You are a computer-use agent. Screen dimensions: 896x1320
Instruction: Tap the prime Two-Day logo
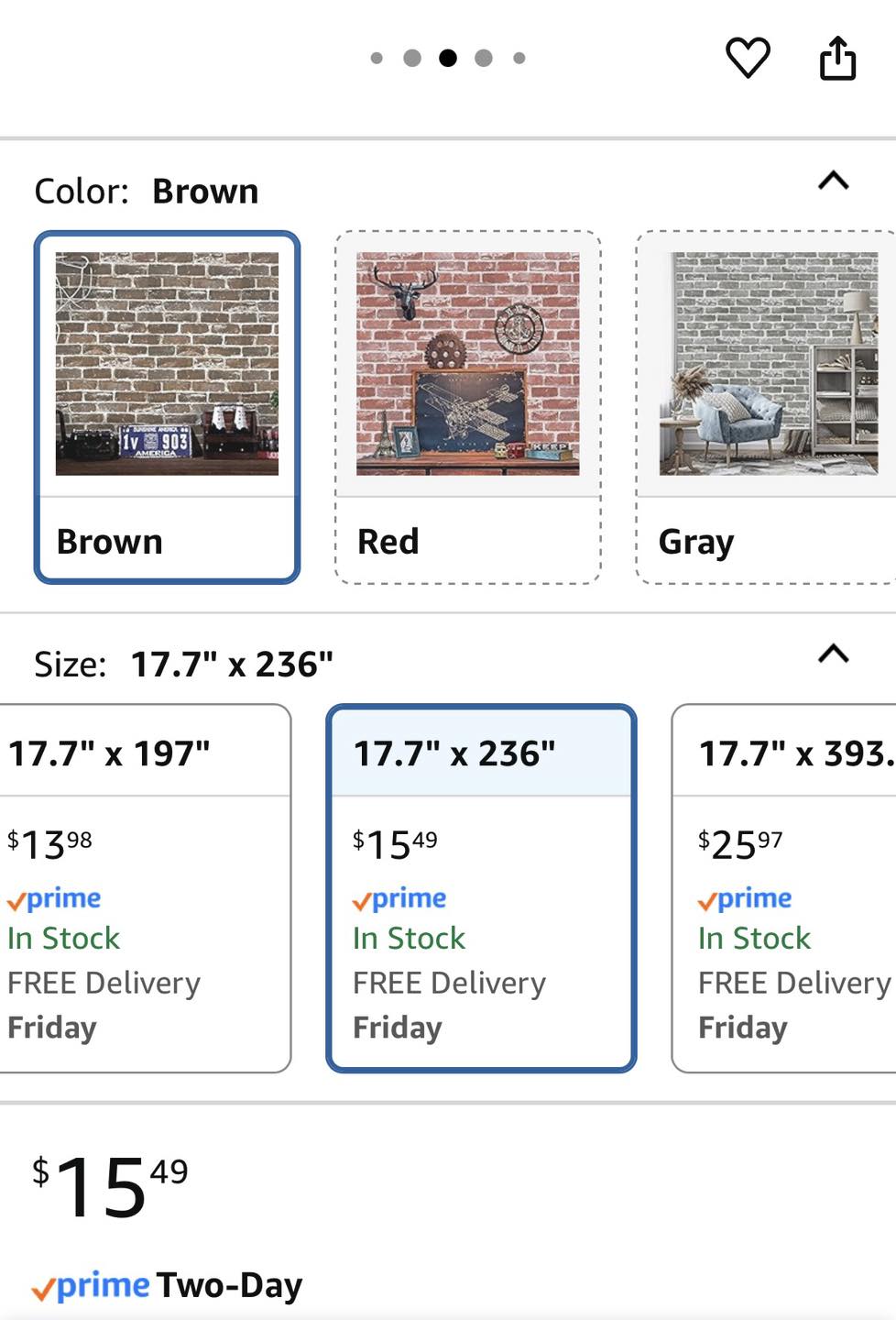point(91,1286)
